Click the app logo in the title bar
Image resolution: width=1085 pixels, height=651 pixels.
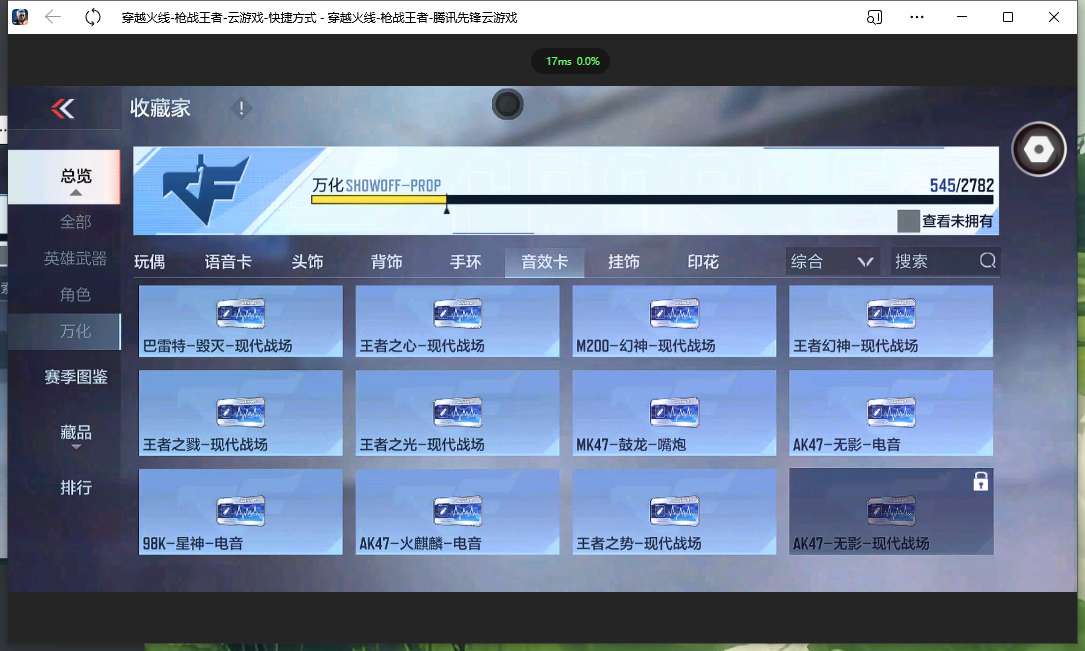pos(20,17)
